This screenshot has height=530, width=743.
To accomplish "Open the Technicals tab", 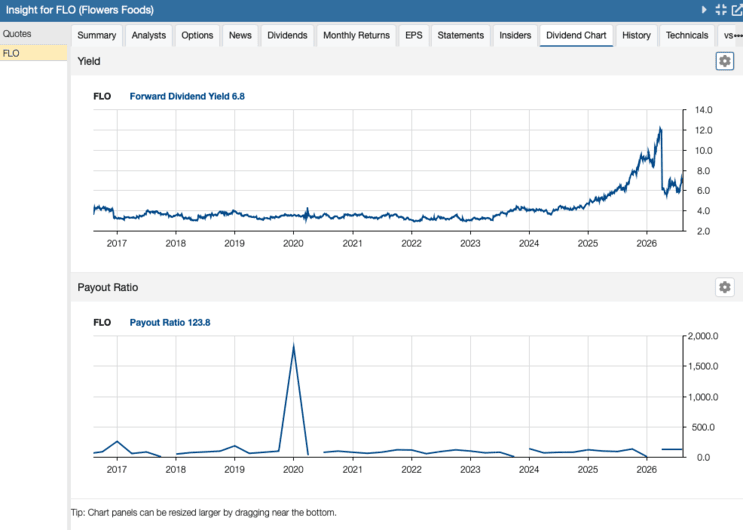I will 687,36.
